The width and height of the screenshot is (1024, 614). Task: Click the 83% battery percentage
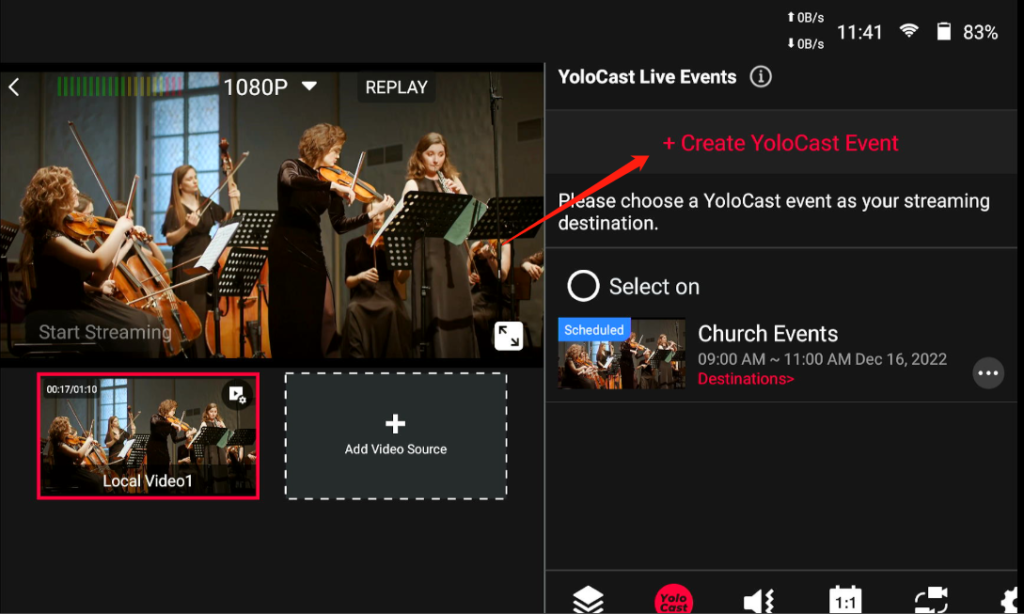(980, 32)
